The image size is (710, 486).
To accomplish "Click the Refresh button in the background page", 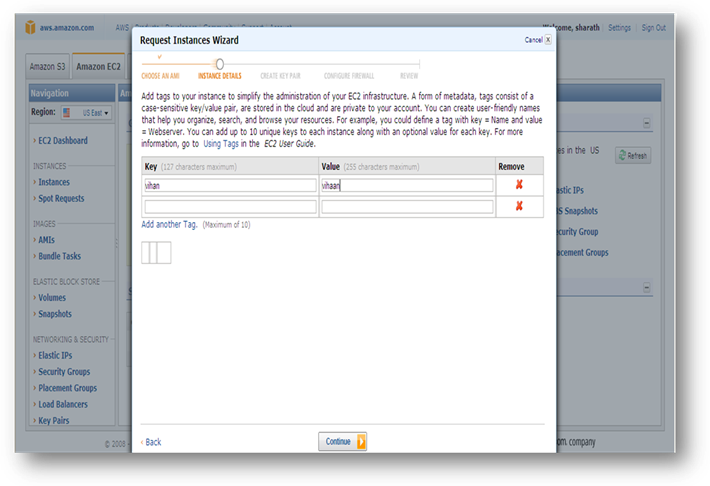I will pyautogui.click(x=633, y=155).
